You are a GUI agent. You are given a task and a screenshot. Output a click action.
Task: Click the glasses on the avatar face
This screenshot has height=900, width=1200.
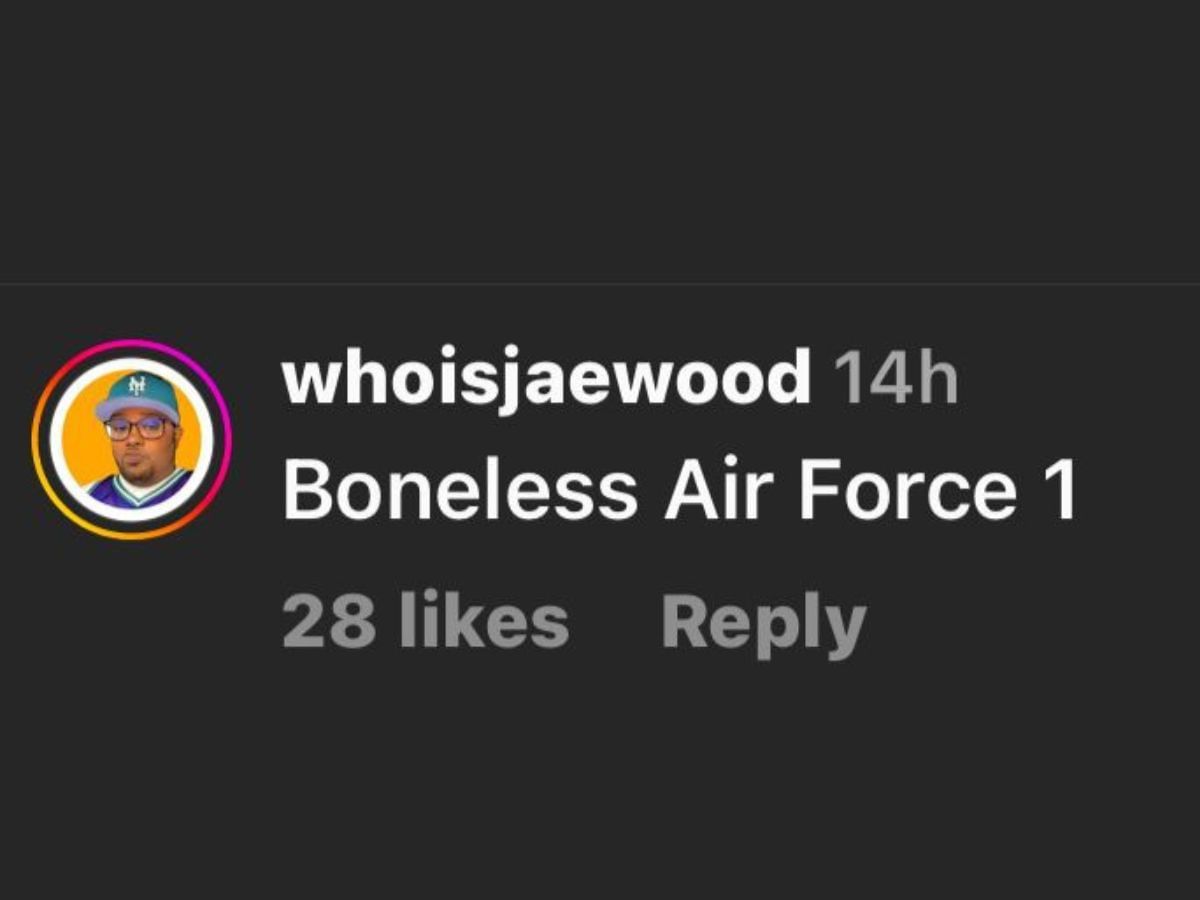point(137,429)
